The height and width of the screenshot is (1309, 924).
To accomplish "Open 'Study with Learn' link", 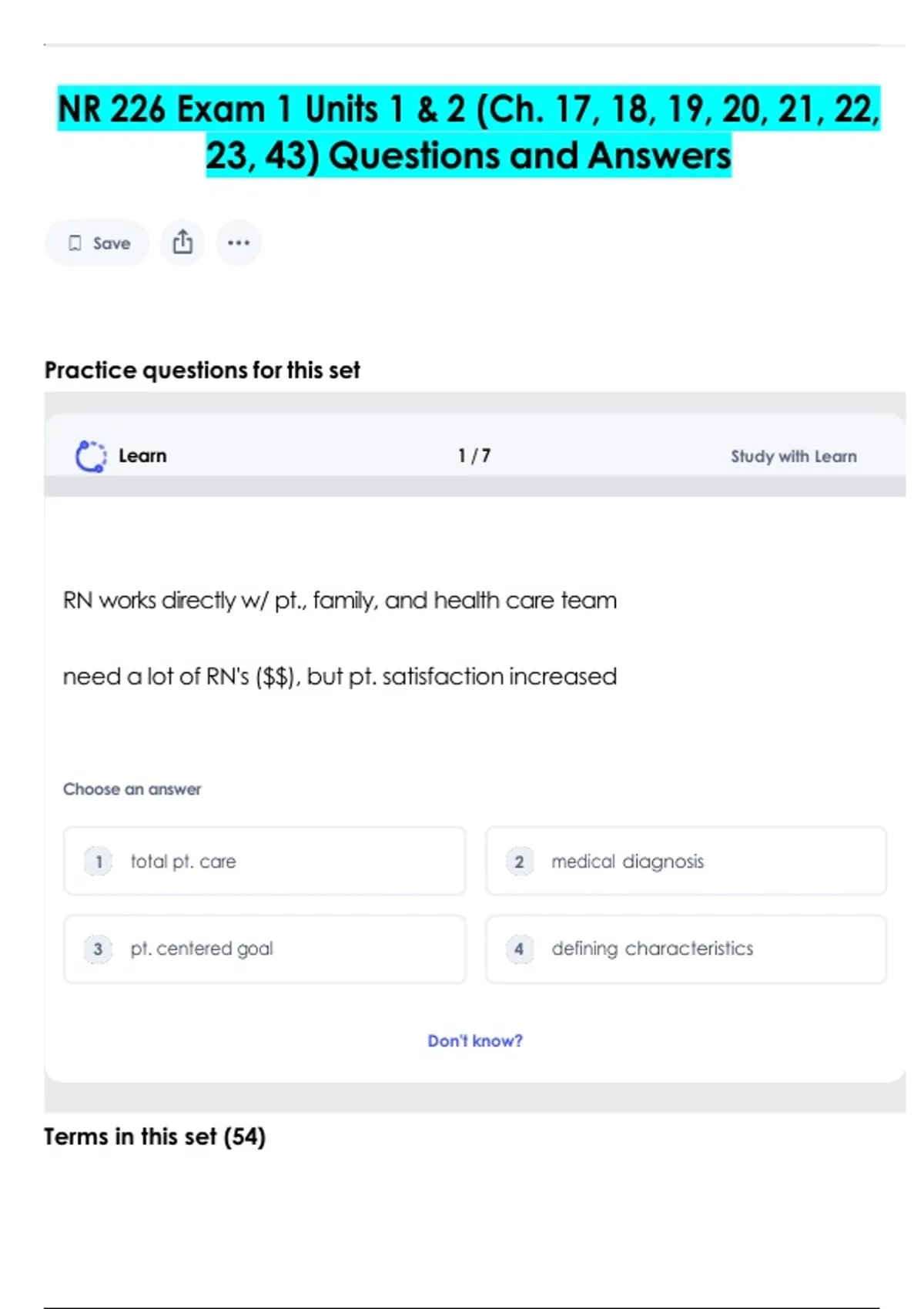I will click(793, 456).
